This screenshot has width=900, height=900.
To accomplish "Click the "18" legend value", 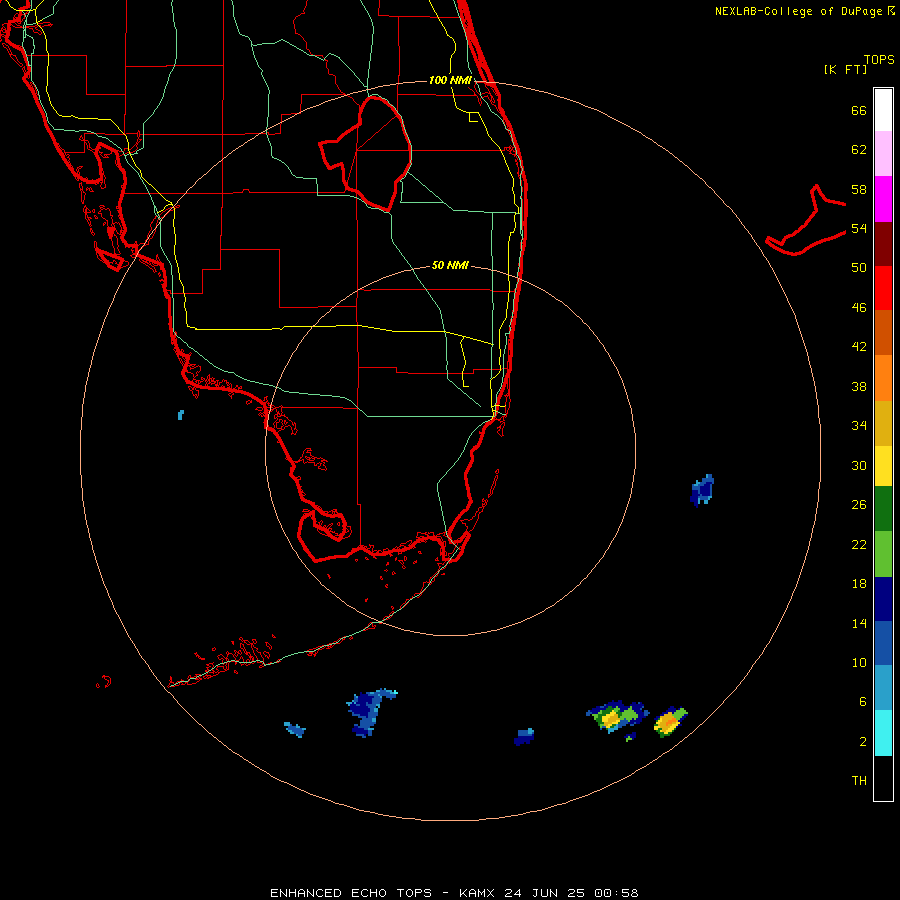I will [x=859, y=584].
